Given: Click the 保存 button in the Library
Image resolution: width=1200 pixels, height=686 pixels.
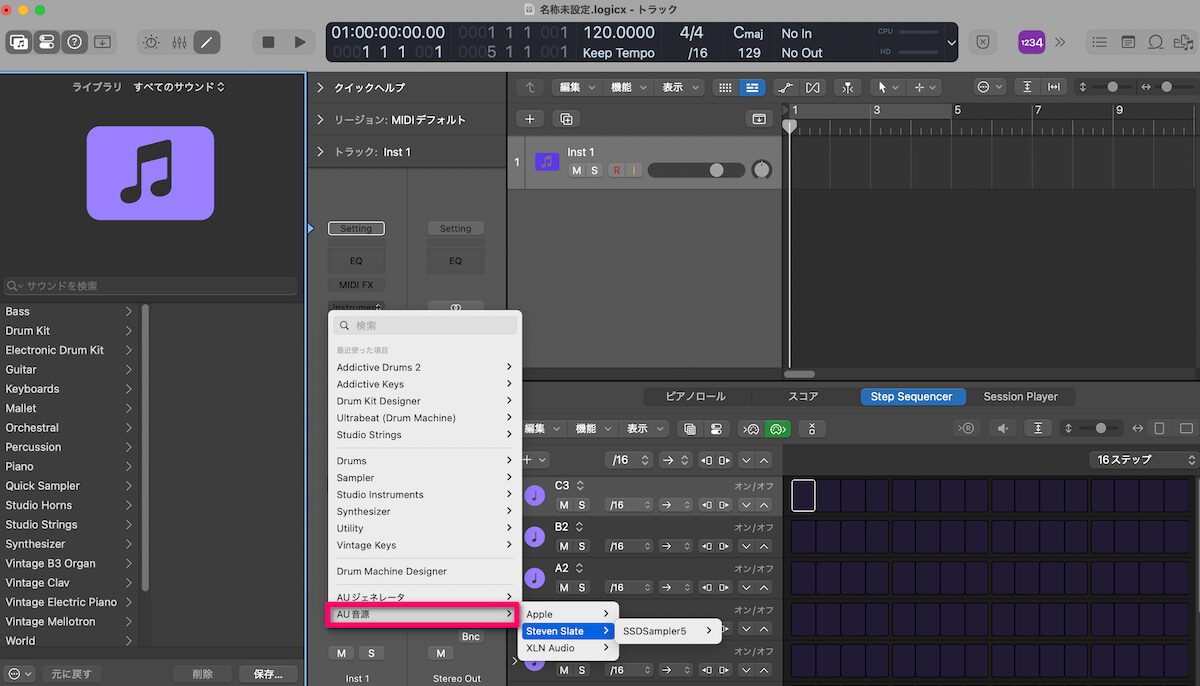Looking at the screenshot, I should (x=267, y=673).
